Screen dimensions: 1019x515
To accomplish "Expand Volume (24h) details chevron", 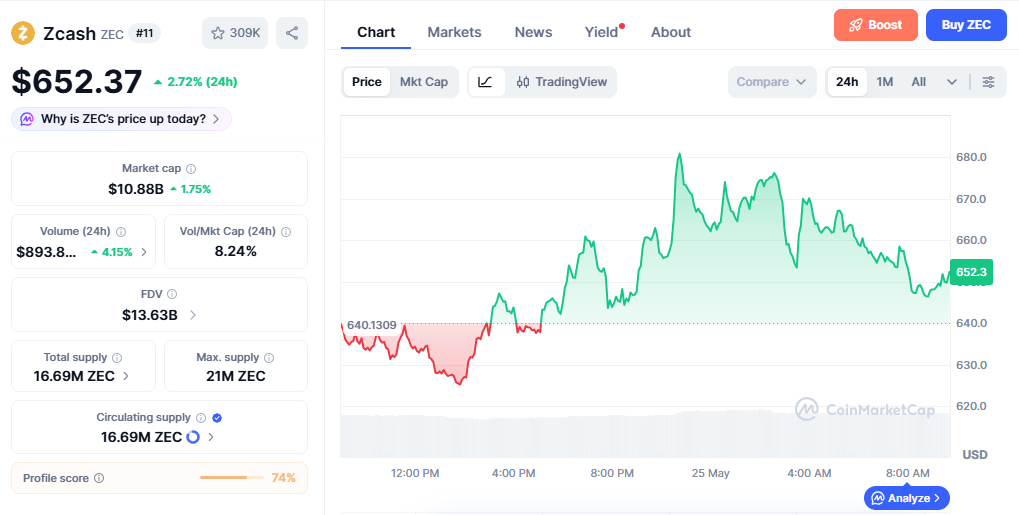I will coord(144,252).
